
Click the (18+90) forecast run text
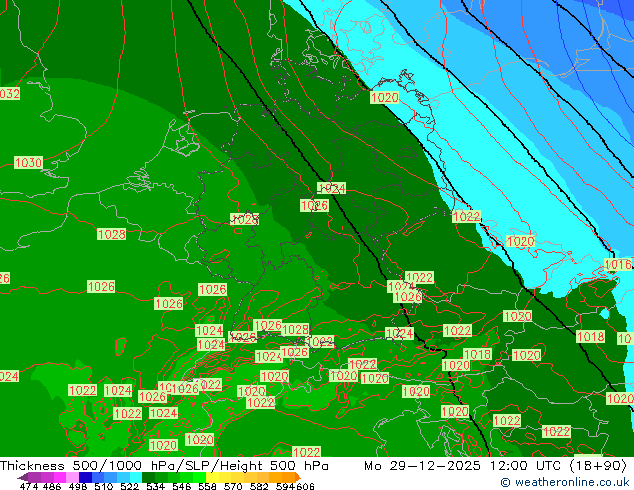pyautogui.click(x=598, y=466)
